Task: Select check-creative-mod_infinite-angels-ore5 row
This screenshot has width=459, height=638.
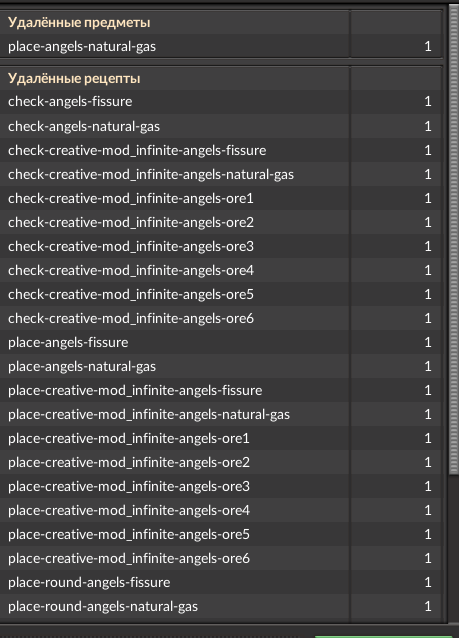Action: tap(221, 294)
